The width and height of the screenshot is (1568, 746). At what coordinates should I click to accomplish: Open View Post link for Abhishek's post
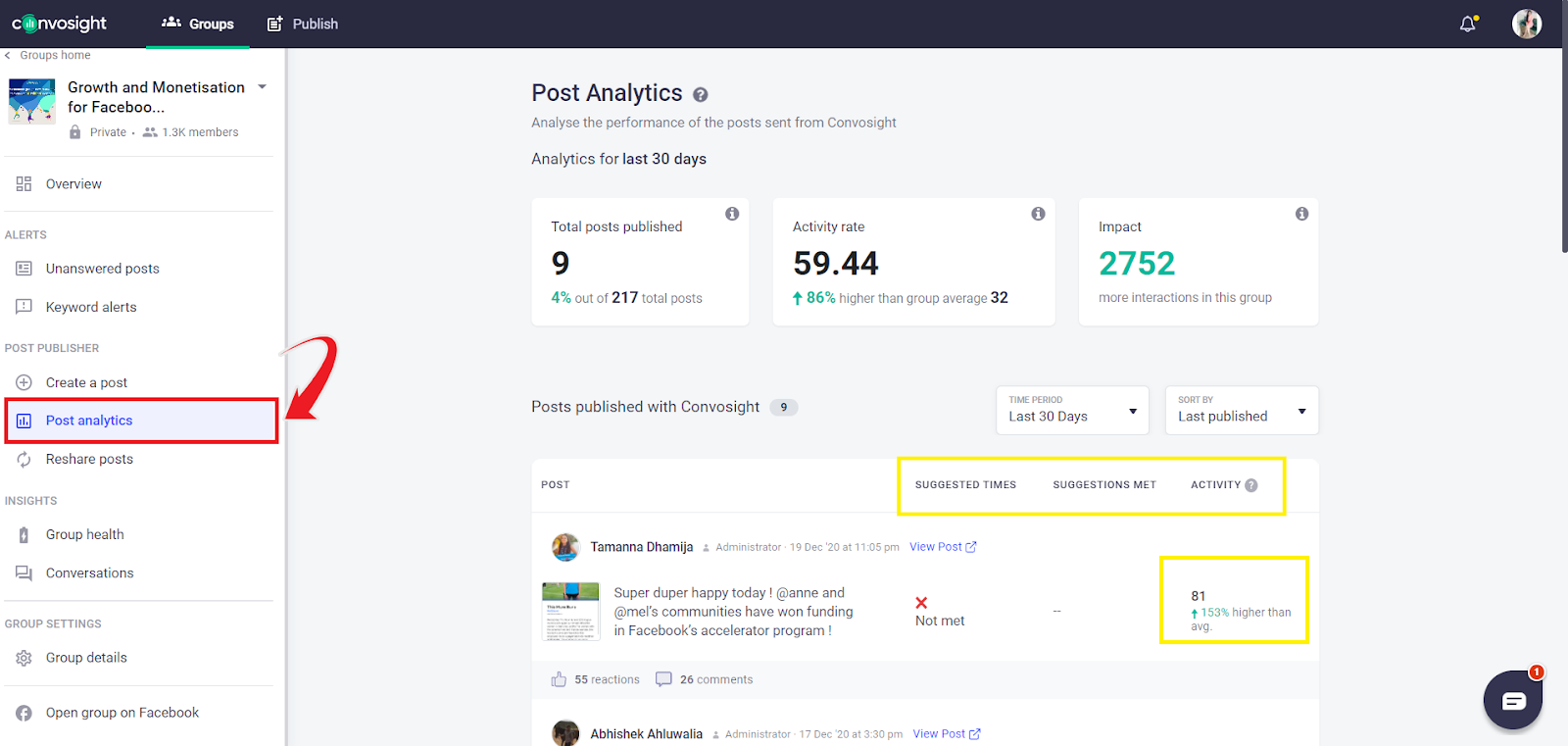pos(947,733)
